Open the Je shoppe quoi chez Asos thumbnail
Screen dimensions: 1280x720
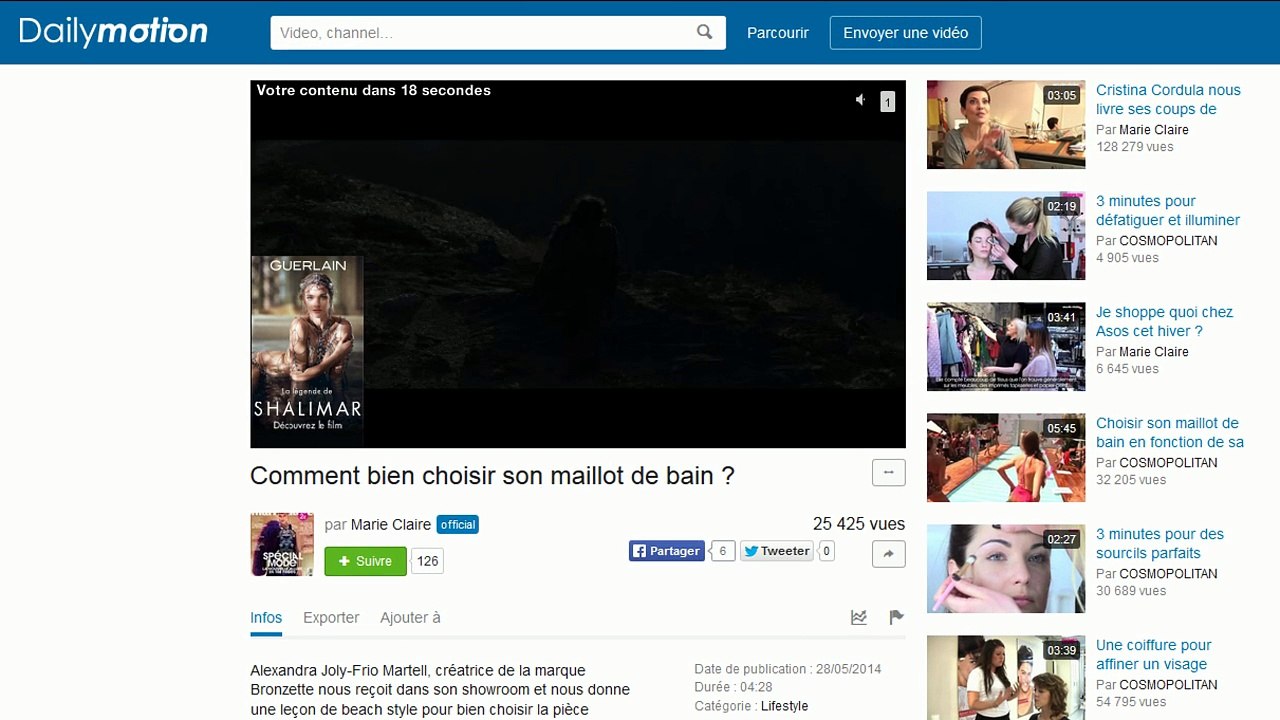tap(1006, 347)
